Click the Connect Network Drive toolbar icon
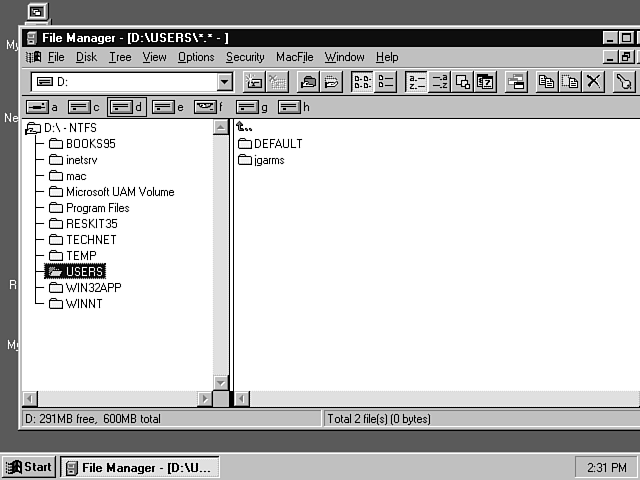The height and width of the screenshot is (480, 640). click(x=254, y=82)
